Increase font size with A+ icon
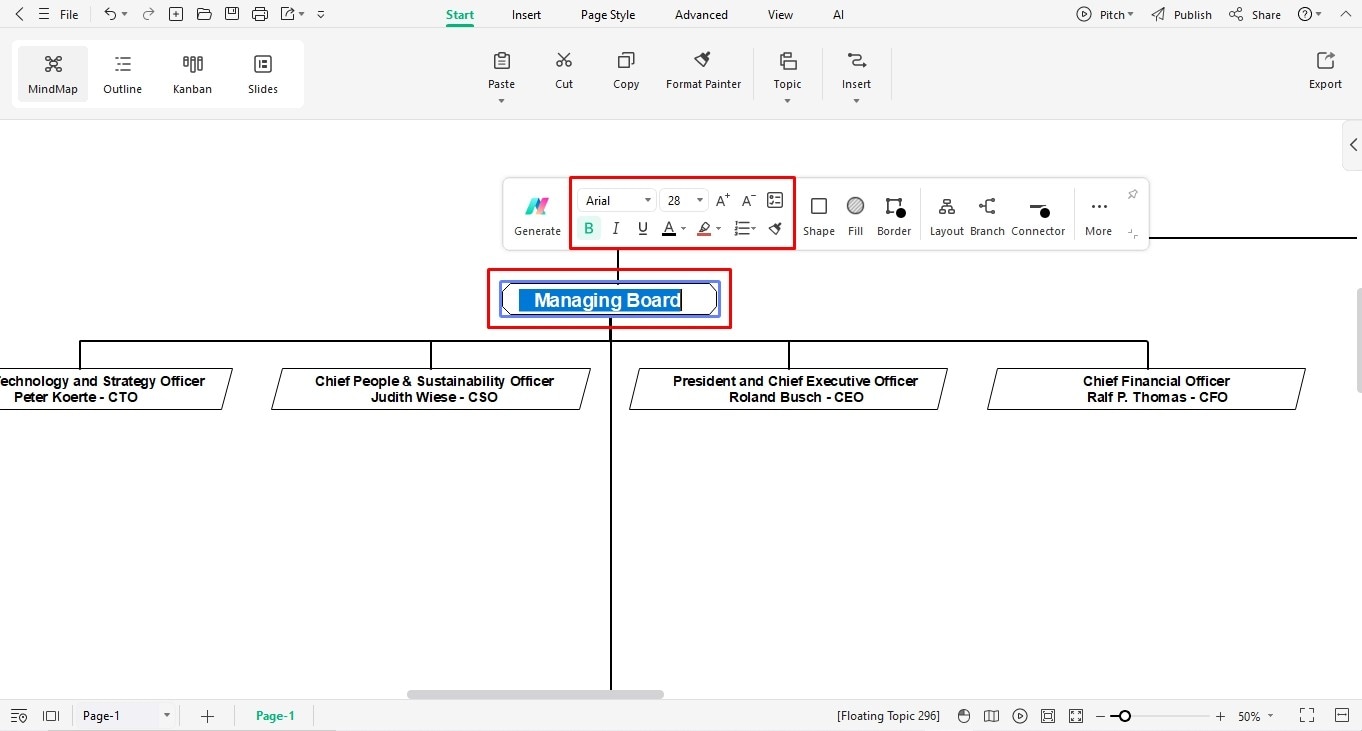Image resolution: width=1362 pixels, height=731 pixels. click(722, 200)
